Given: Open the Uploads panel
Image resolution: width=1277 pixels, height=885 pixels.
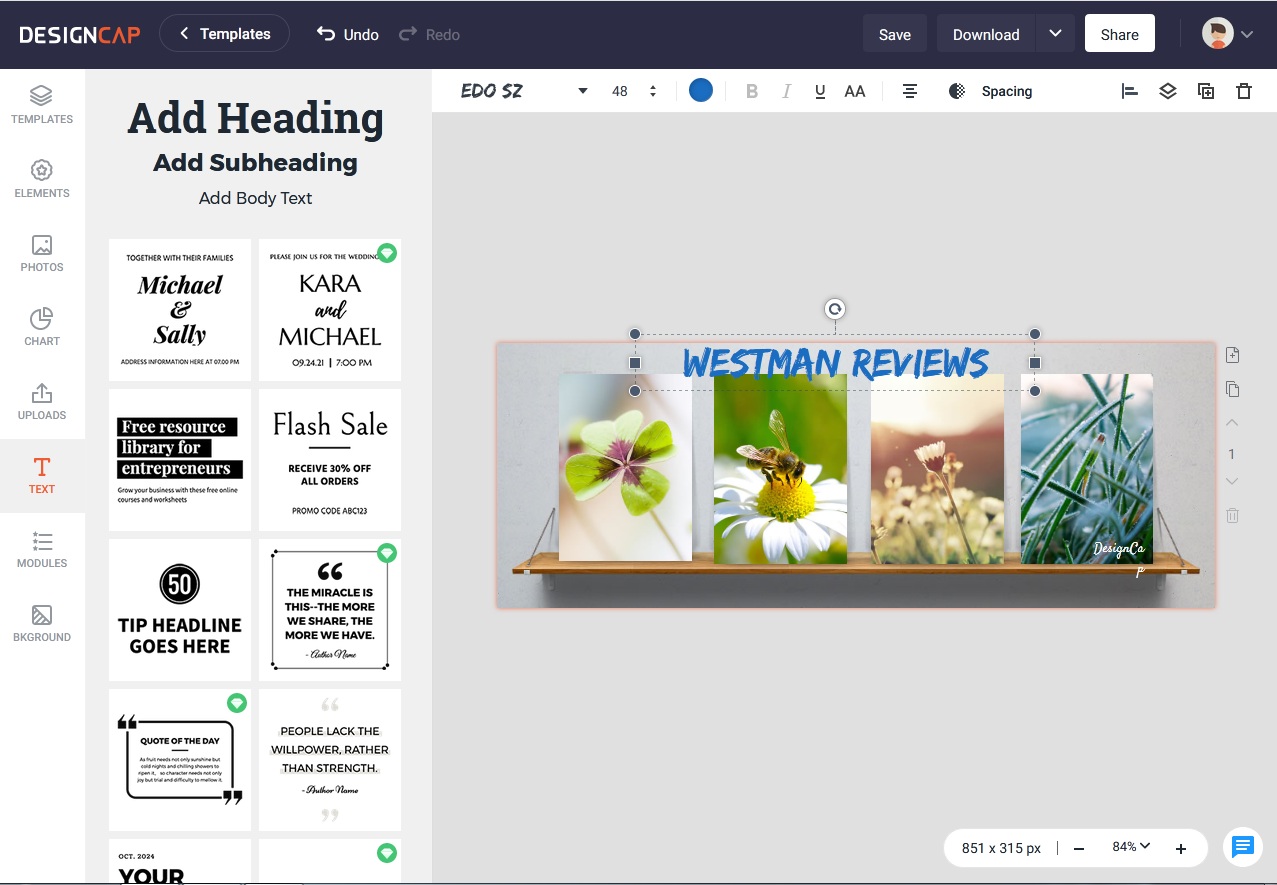Looking at the screenshot, I should click(41, 401).
